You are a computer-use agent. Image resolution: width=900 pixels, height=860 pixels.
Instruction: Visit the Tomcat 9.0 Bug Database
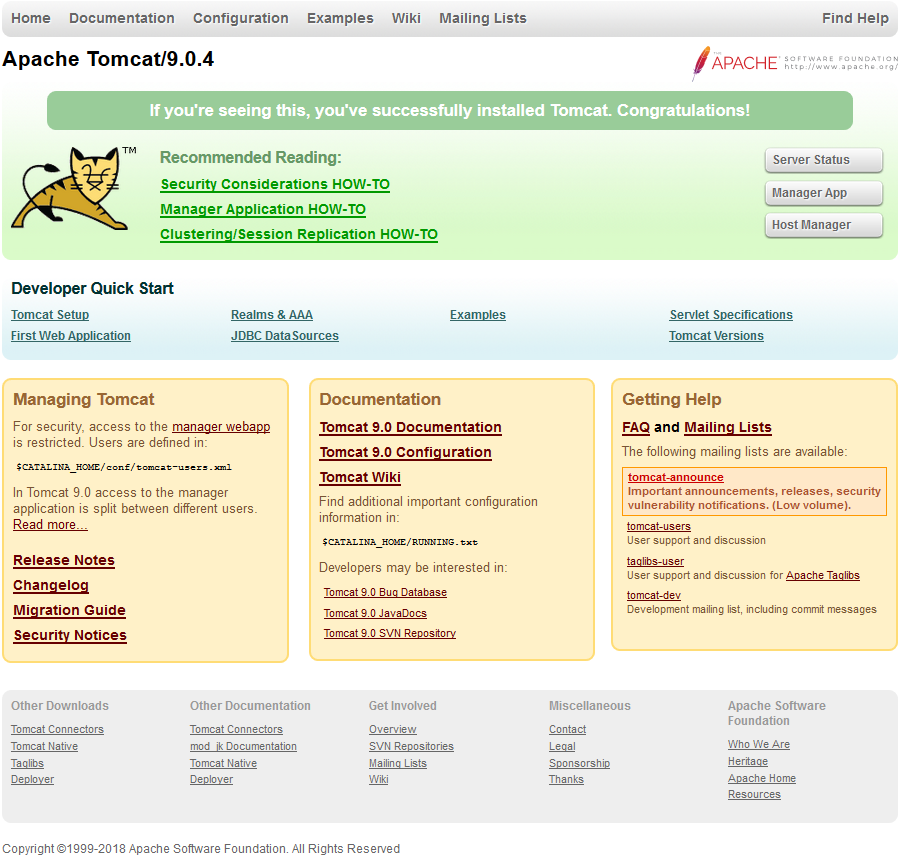pos(385,592)
